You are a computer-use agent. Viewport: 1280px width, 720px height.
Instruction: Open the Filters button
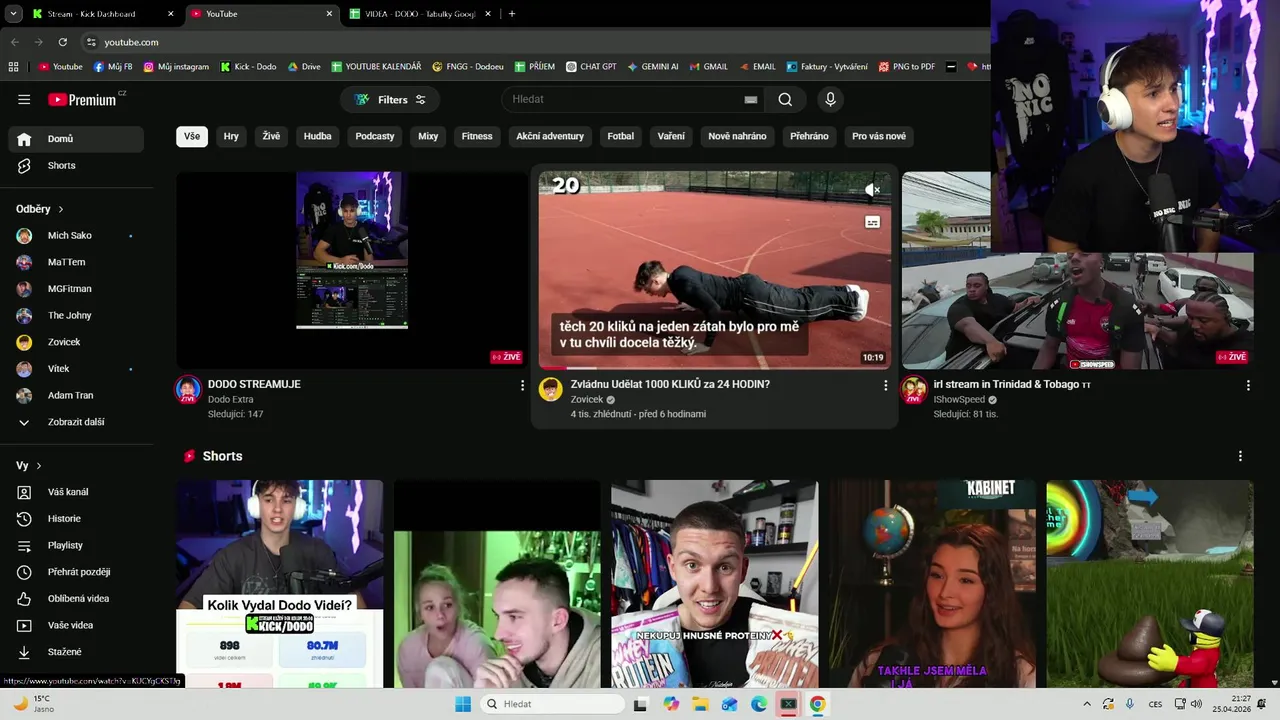[x=390, y=99]
